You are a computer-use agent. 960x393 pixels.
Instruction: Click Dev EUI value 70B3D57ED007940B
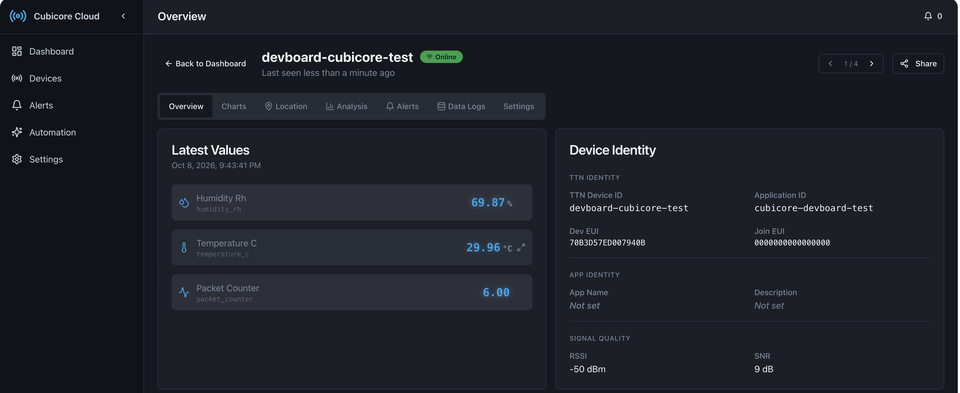[607, 243]
